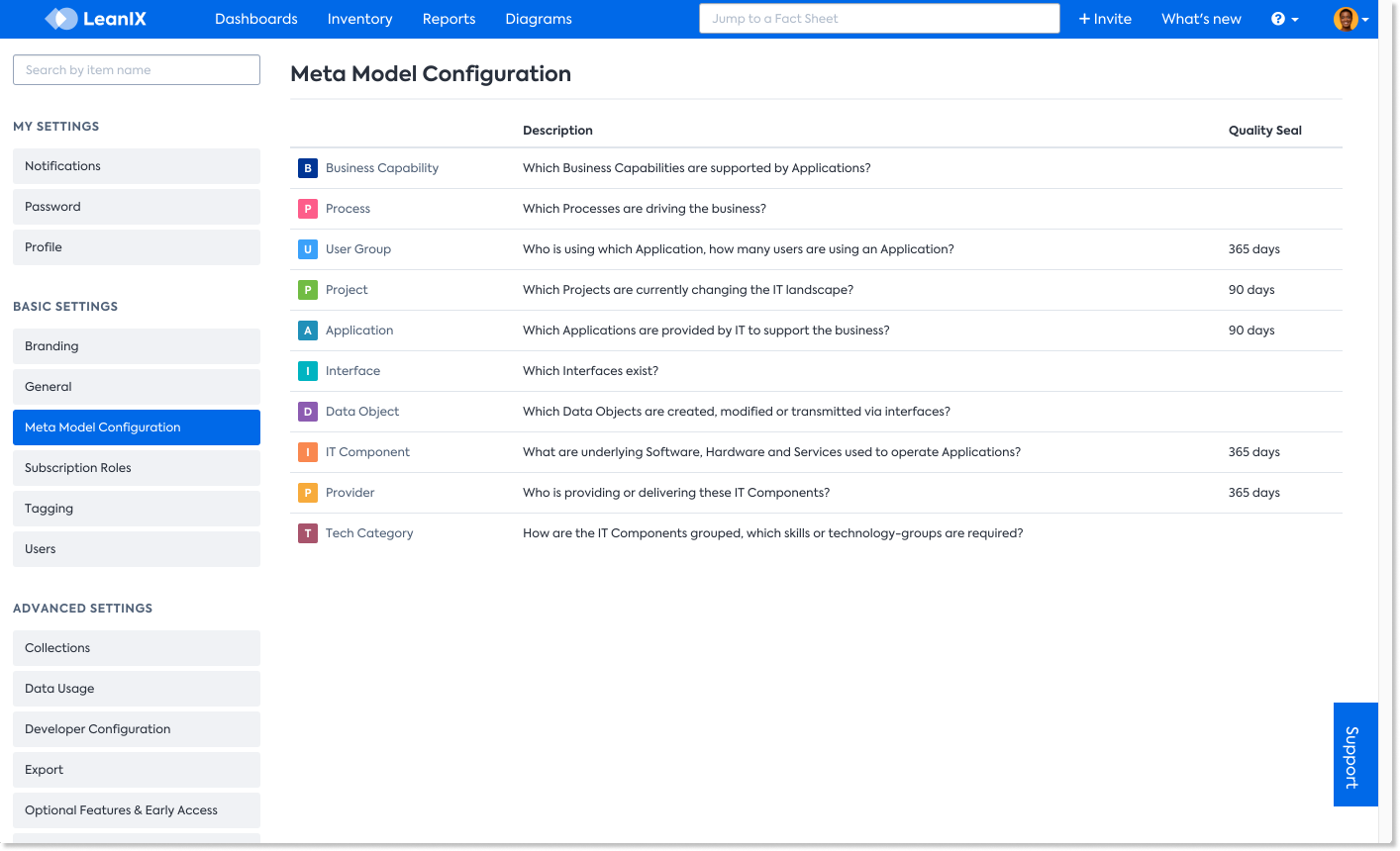1400x851 pixels.
Task: Click the LeanIX logo
Action: coord(96,19)
